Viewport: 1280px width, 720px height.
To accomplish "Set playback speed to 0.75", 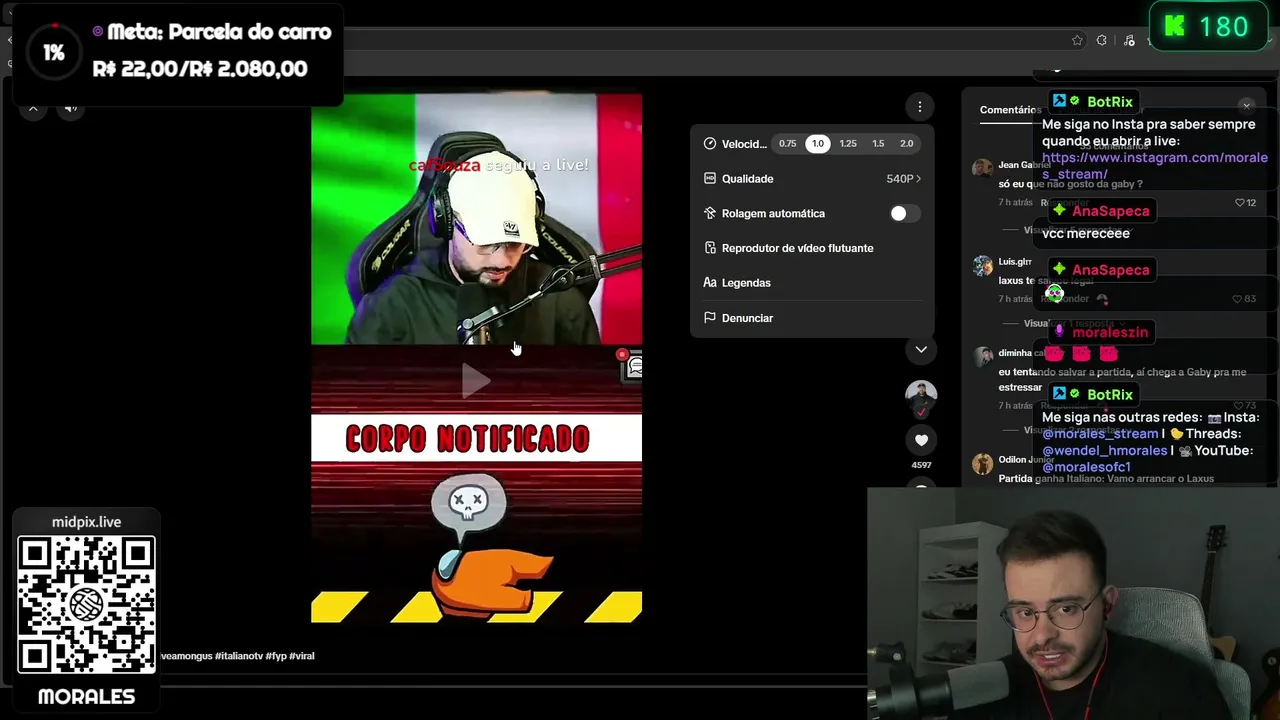I will point(788,144).
